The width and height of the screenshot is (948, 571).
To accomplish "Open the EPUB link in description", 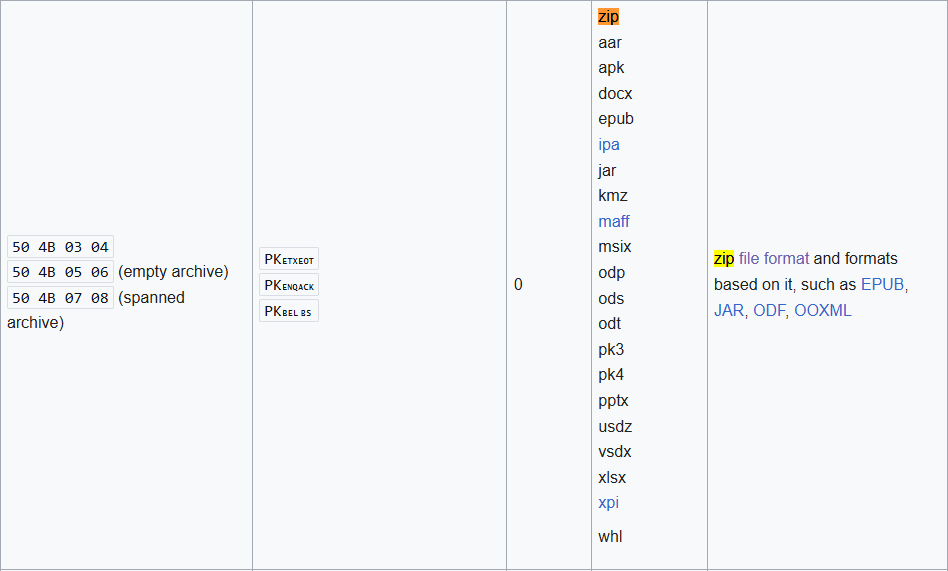I will [882, 285].
